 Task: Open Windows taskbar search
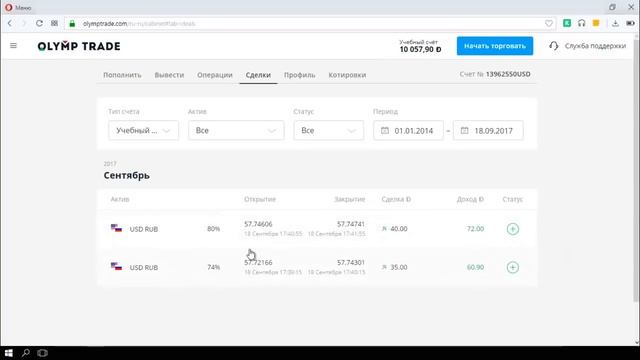point(26,353)
